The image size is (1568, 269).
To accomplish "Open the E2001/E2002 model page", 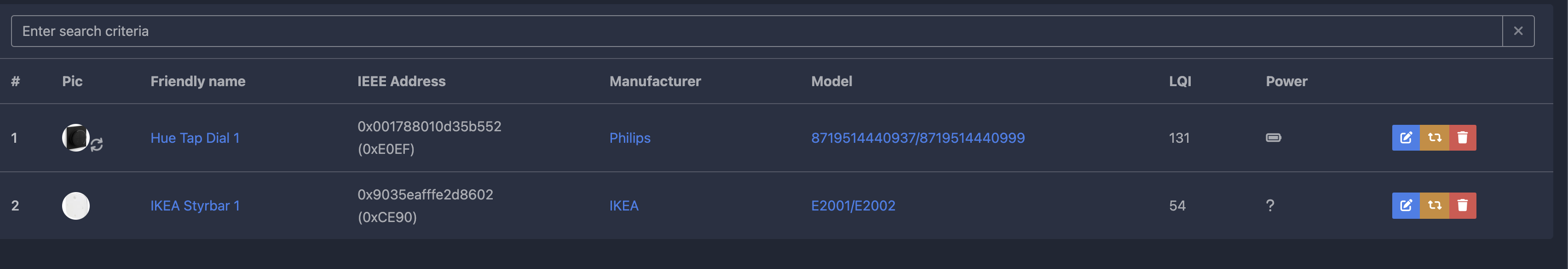I will [x=853, y=205].
